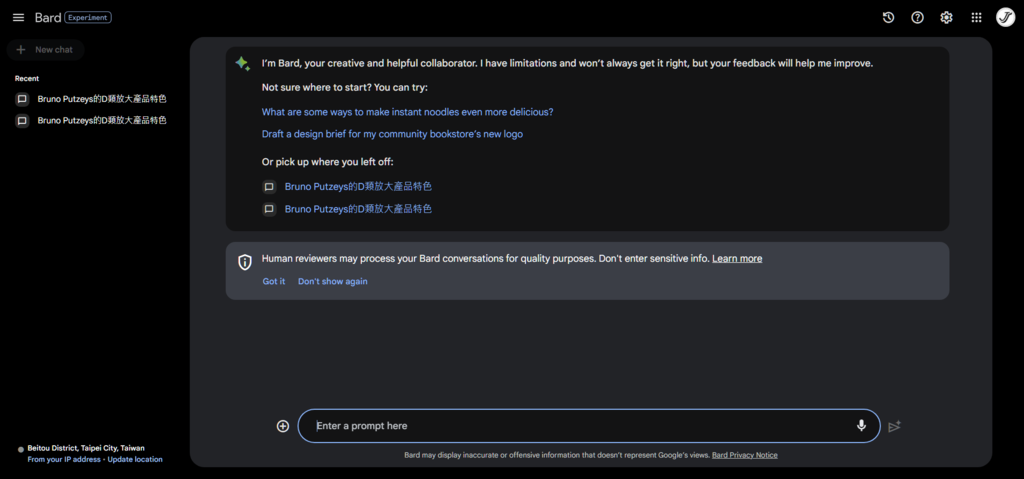Click Update location link

tap(135, 460)
